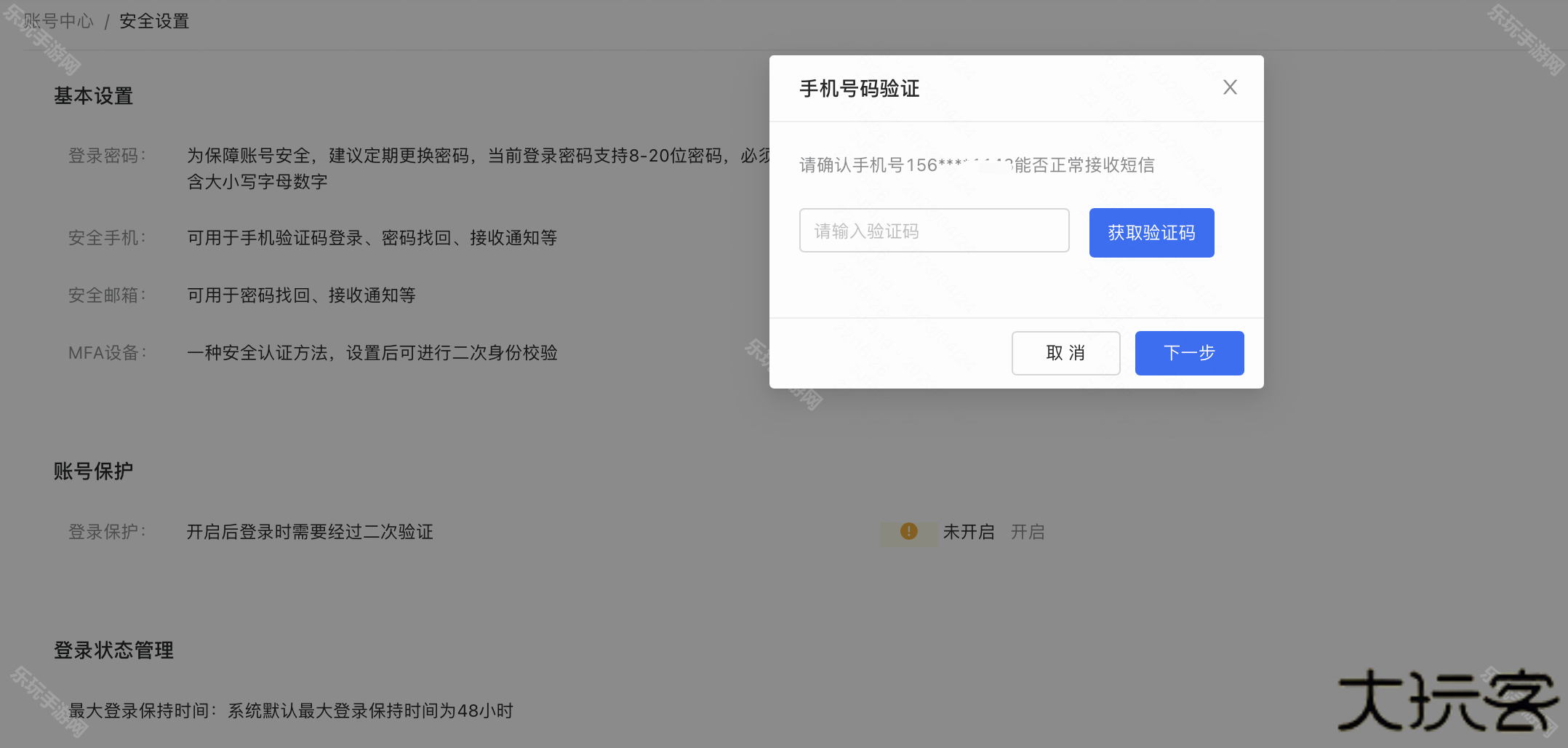Select the 账号保护 section heading

click(x=93, y=472)
